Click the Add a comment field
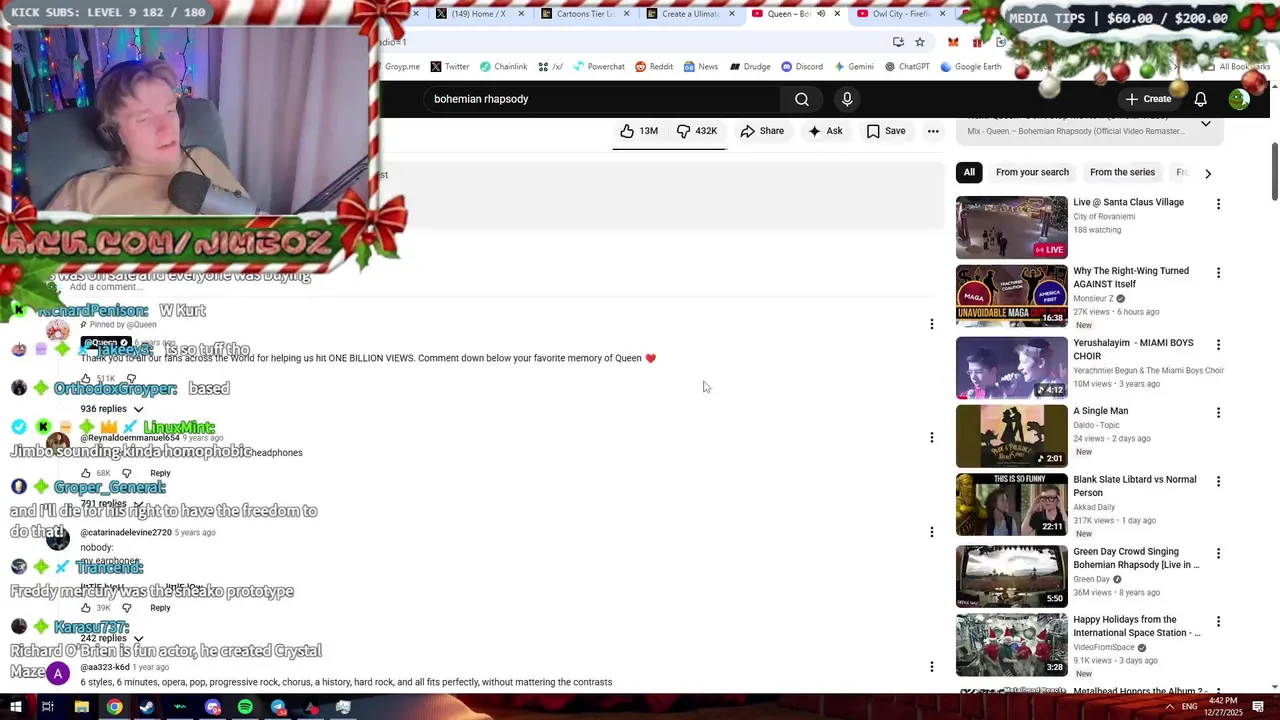Image resolution: width=1280 pixels, height=720 pixels. pyautogui.click(x=500, y=287)
